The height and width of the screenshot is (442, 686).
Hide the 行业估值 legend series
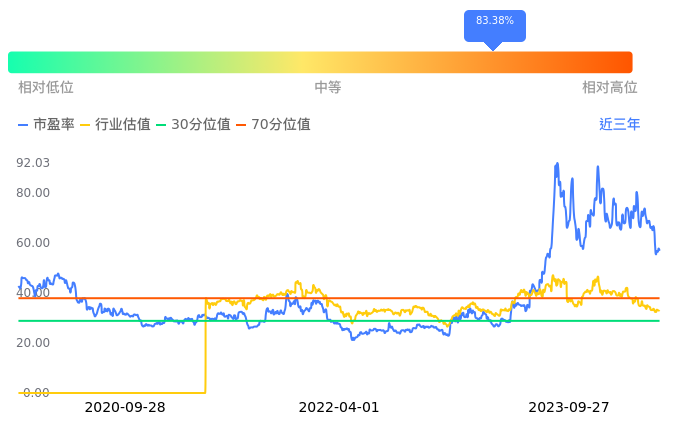coord(115,125)
